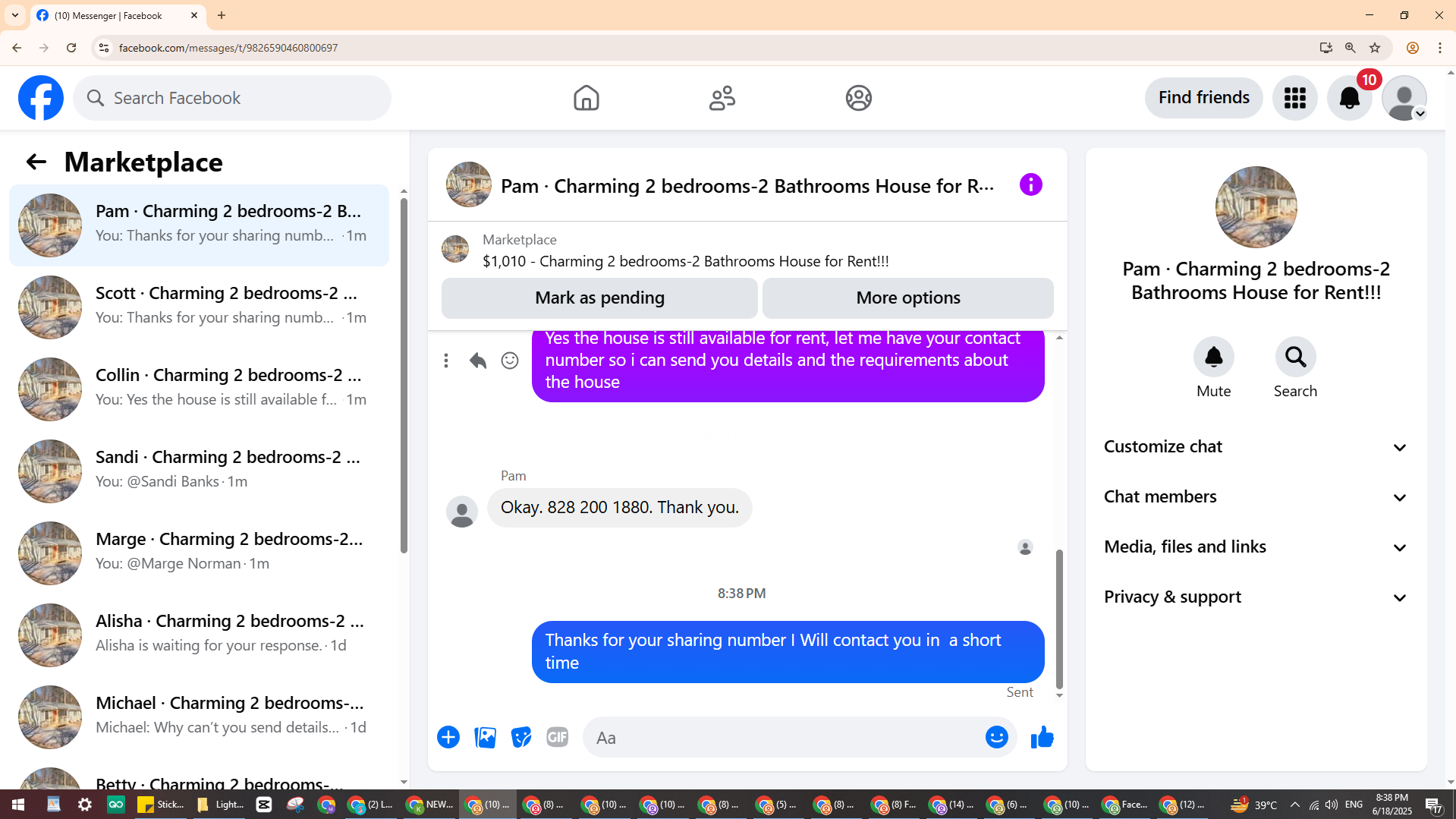Image resolution: width=1456 pixels, height=819 pixels.
Task: Open the Marge conversation in the list
Action: coord(199,553)
